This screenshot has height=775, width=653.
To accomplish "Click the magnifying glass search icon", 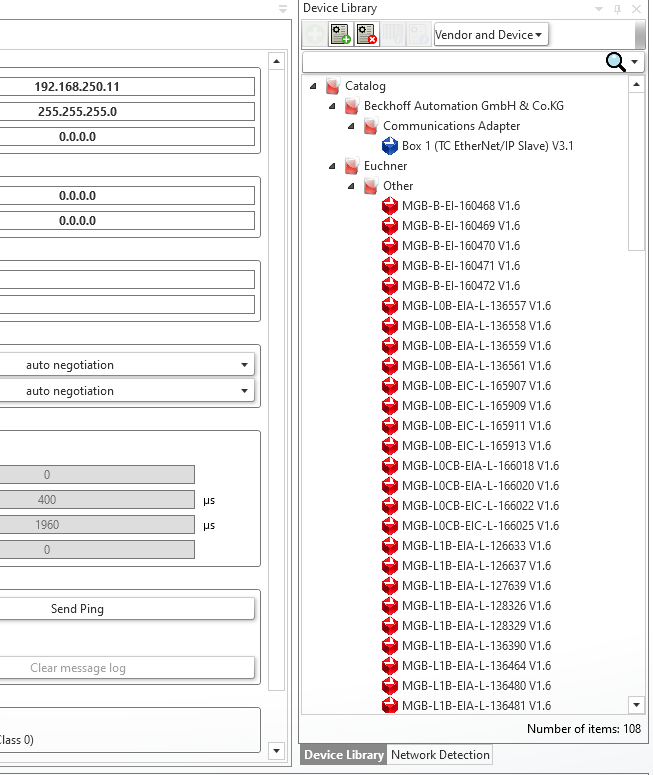I will tap(616, 63).
